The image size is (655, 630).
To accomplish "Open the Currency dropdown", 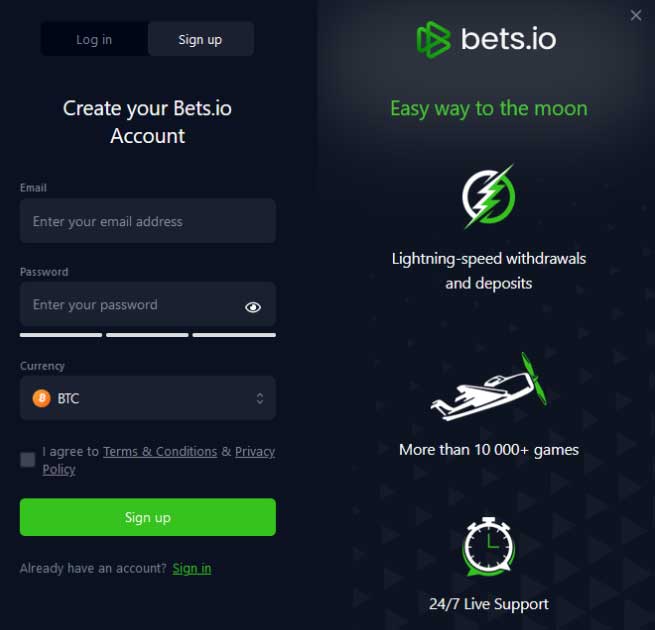I will [148, 398].
